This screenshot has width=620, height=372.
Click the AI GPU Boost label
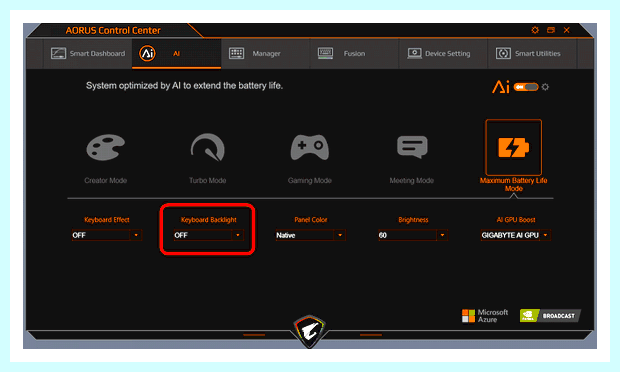click(x=516, y=220)
